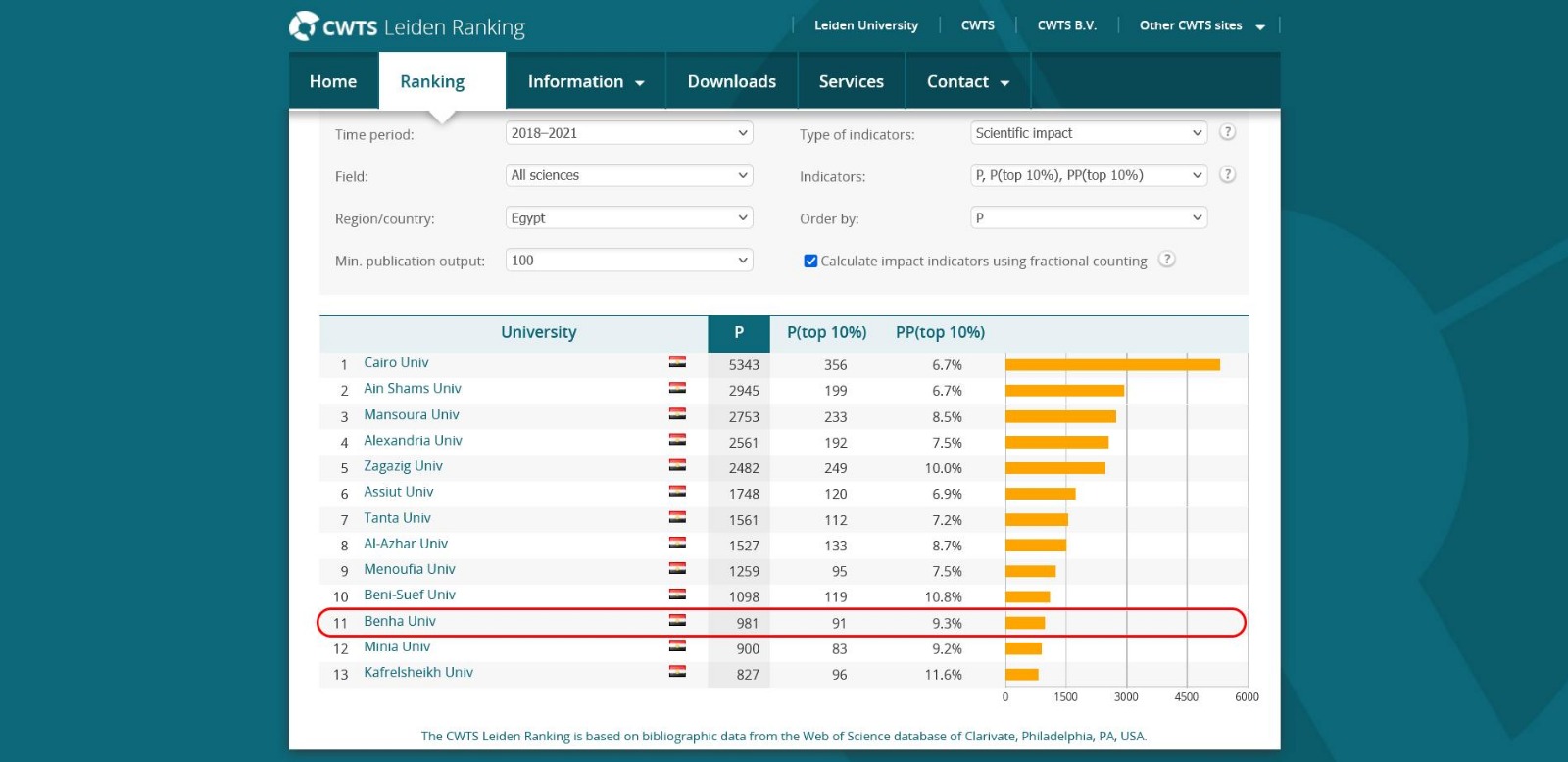Click flag icon in Zagazig Univ row
1568x762 pixels.
pos(677,466)
